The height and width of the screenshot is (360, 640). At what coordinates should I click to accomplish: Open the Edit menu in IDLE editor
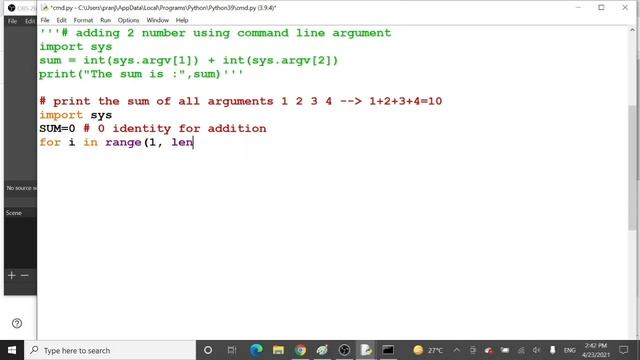pos(61,20)
